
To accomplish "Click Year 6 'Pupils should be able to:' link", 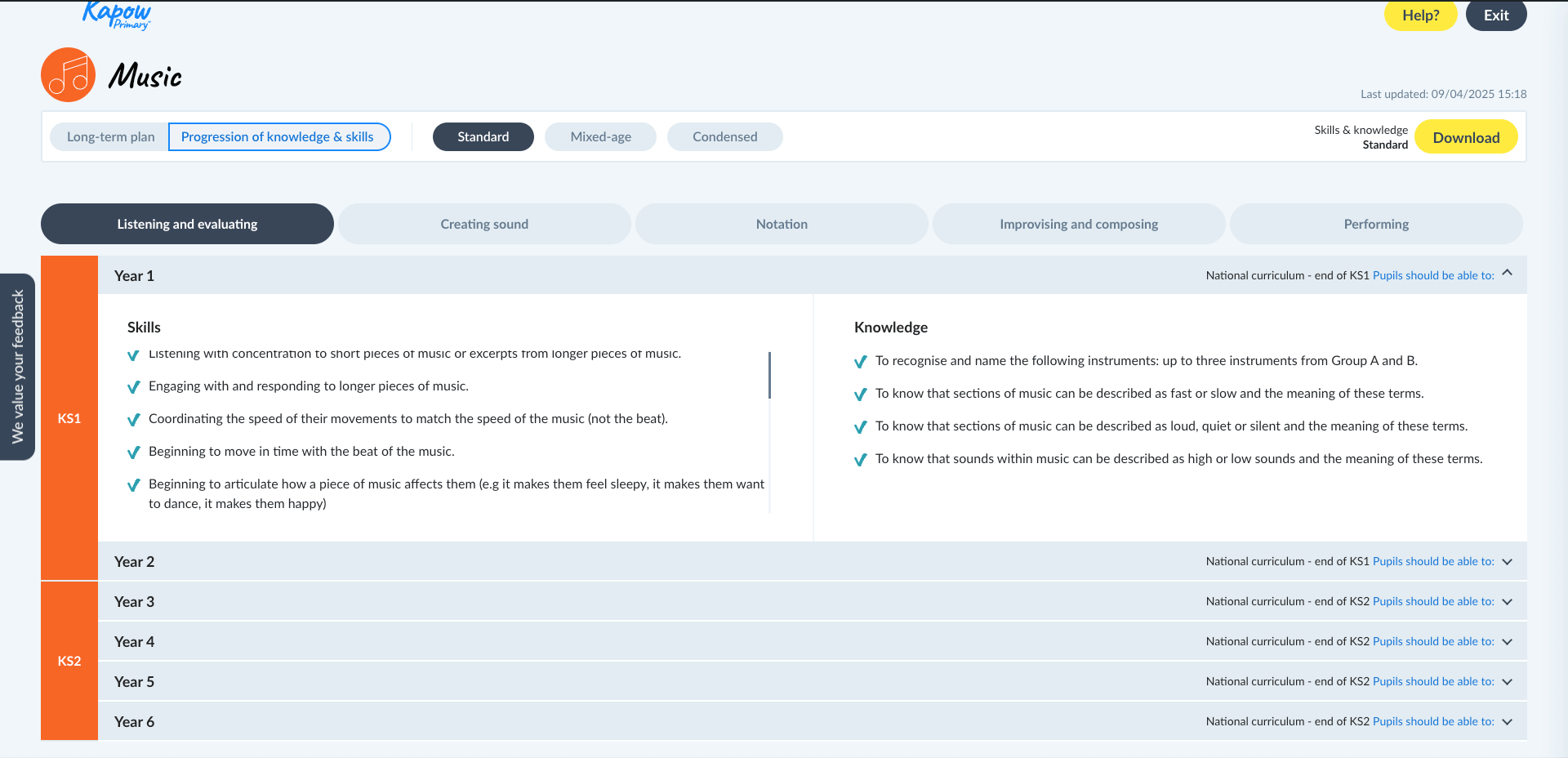I will [1433, 722].
